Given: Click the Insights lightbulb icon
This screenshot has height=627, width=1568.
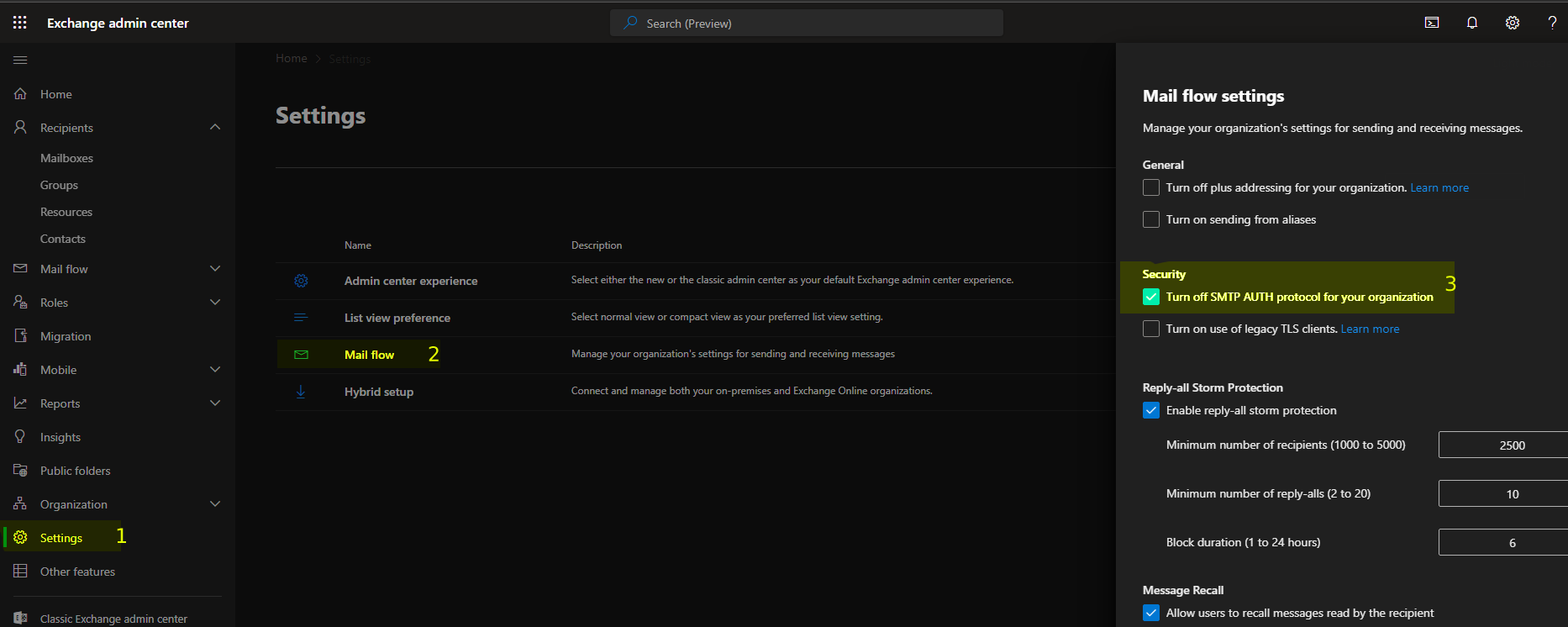Looking at the screenshot, I should (x=20, y=436).
